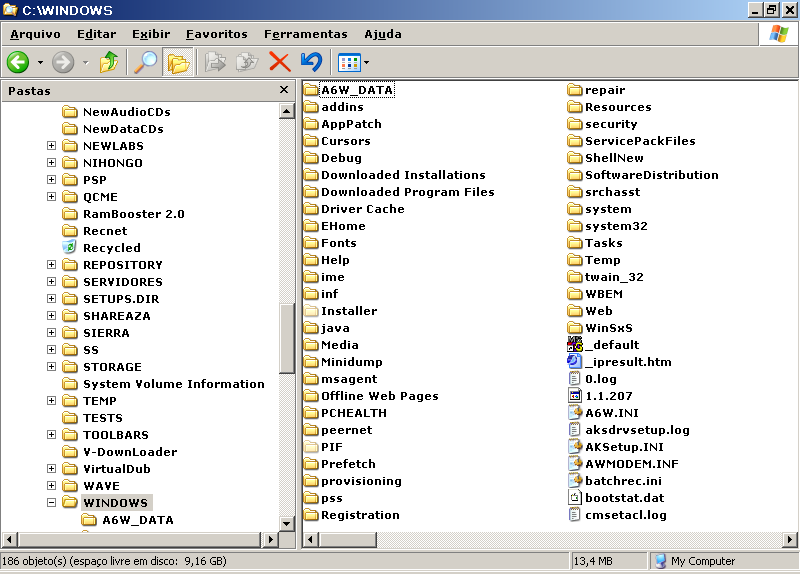Open the Editar menu

coord(96,34)
